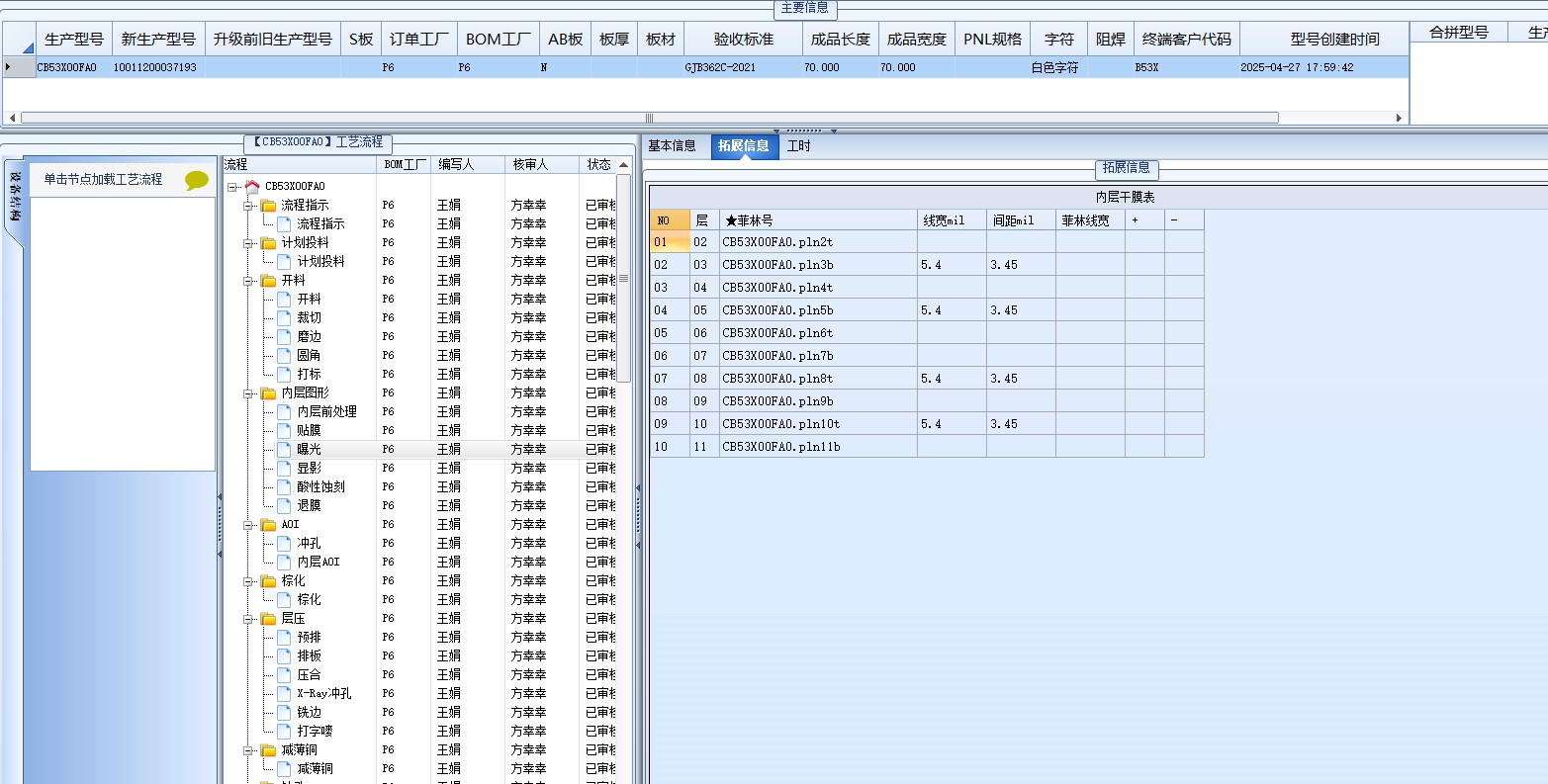Collapse the 开料 folder node
Image resolution: width=1548 pixels, height=784 pixels.
(x=248, y=280)
